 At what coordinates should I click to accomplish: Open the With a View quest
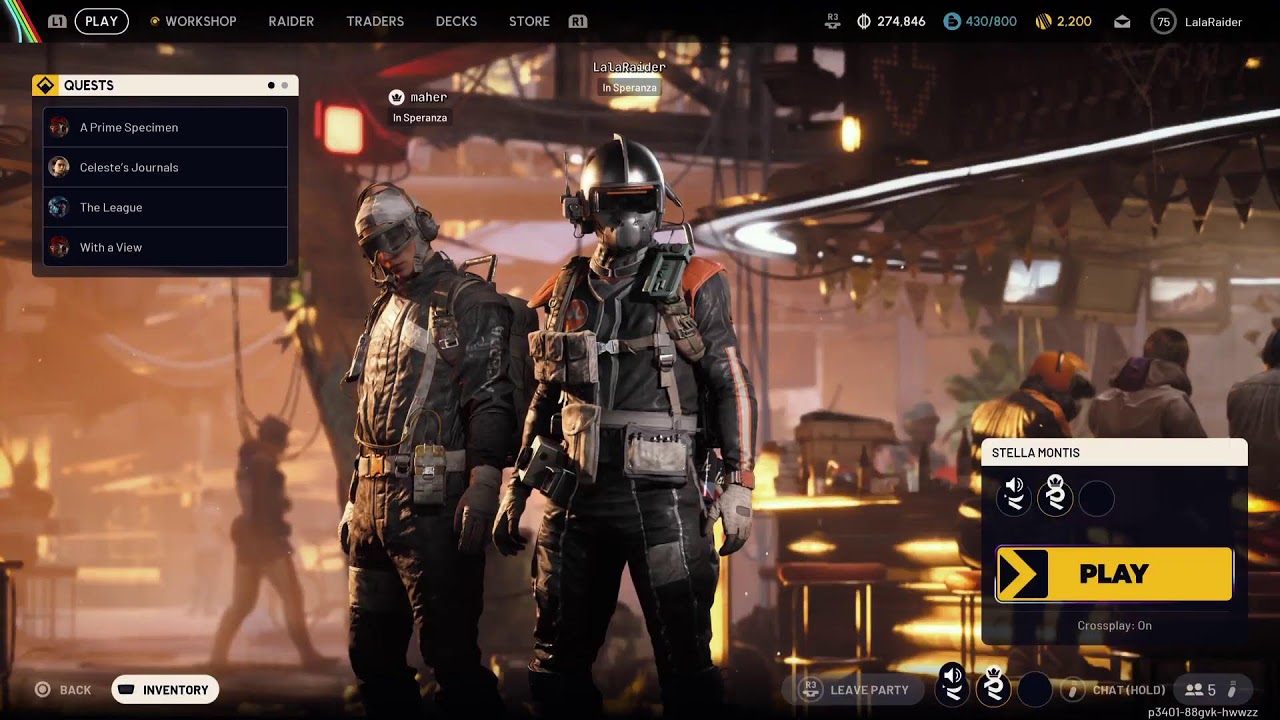click(x=165, y=247)
